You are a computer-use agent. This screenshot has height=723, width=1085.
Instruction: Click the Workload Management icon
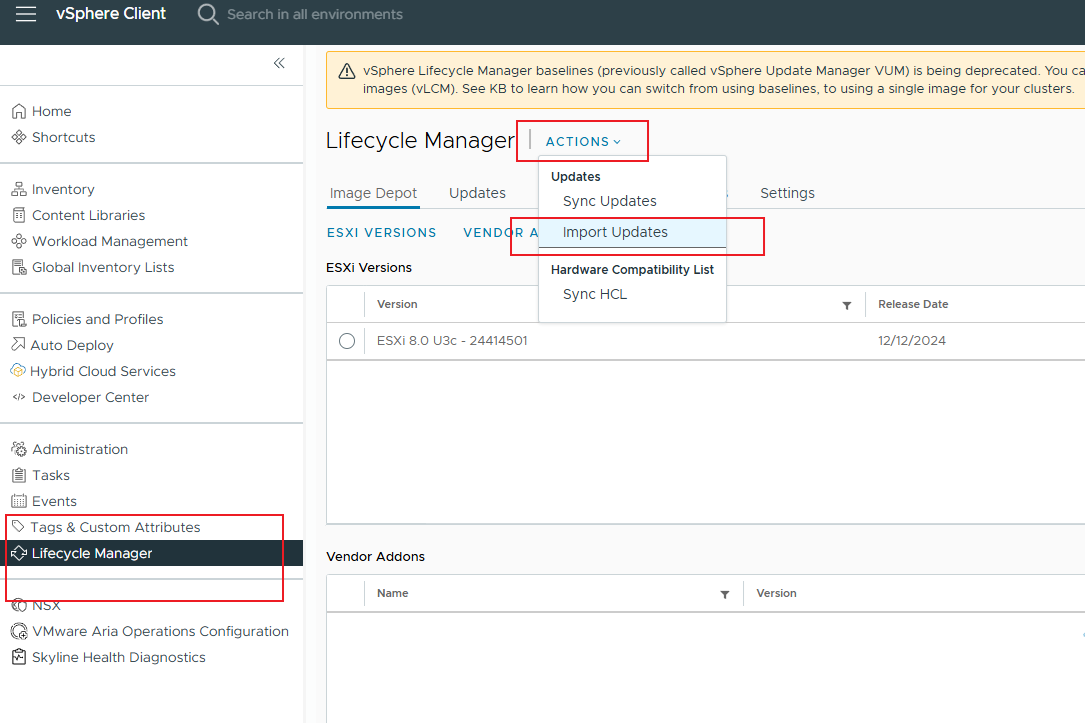(18, 242)
